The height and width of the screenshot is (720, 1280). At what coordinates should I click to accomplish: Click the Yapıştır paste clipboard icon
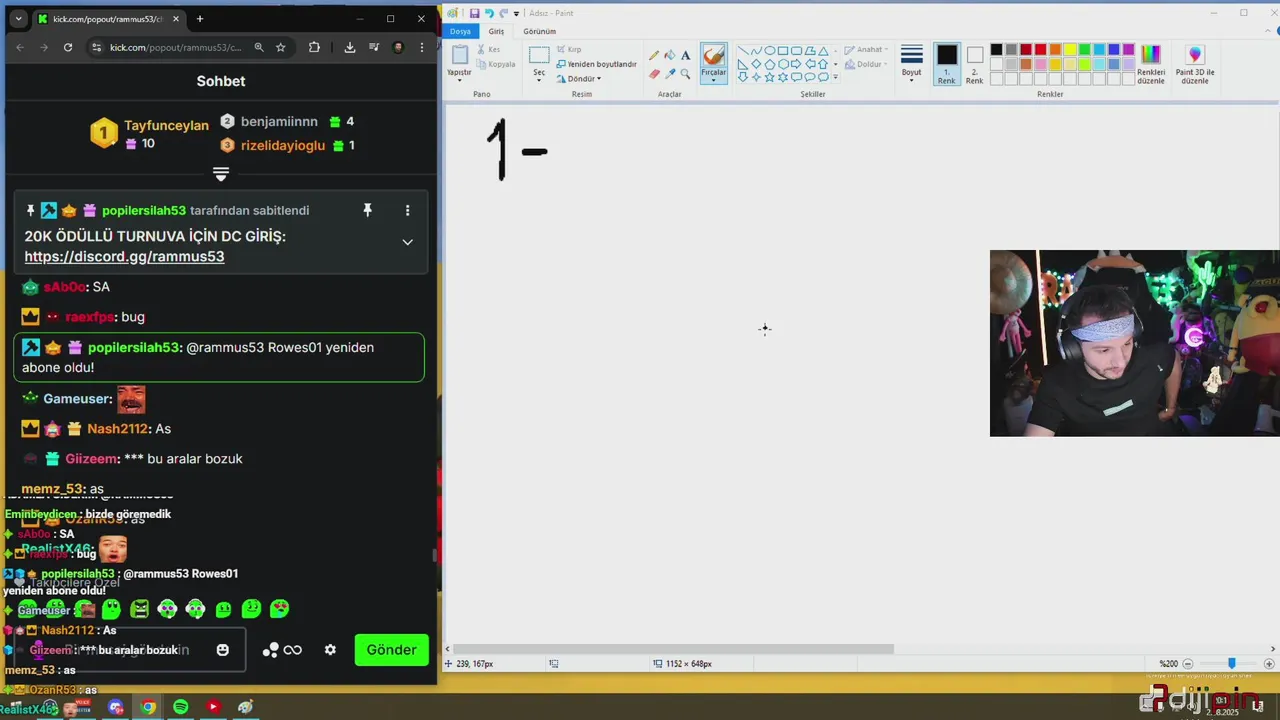(459, 56)
